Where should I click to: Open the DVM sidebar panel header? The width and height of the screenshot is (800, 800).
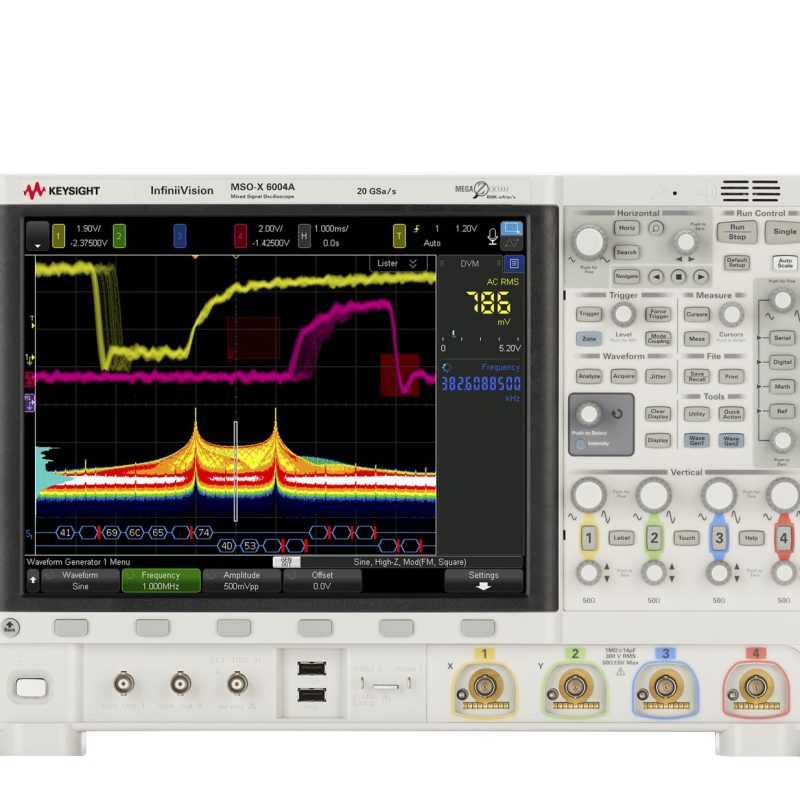coord(469,263)
